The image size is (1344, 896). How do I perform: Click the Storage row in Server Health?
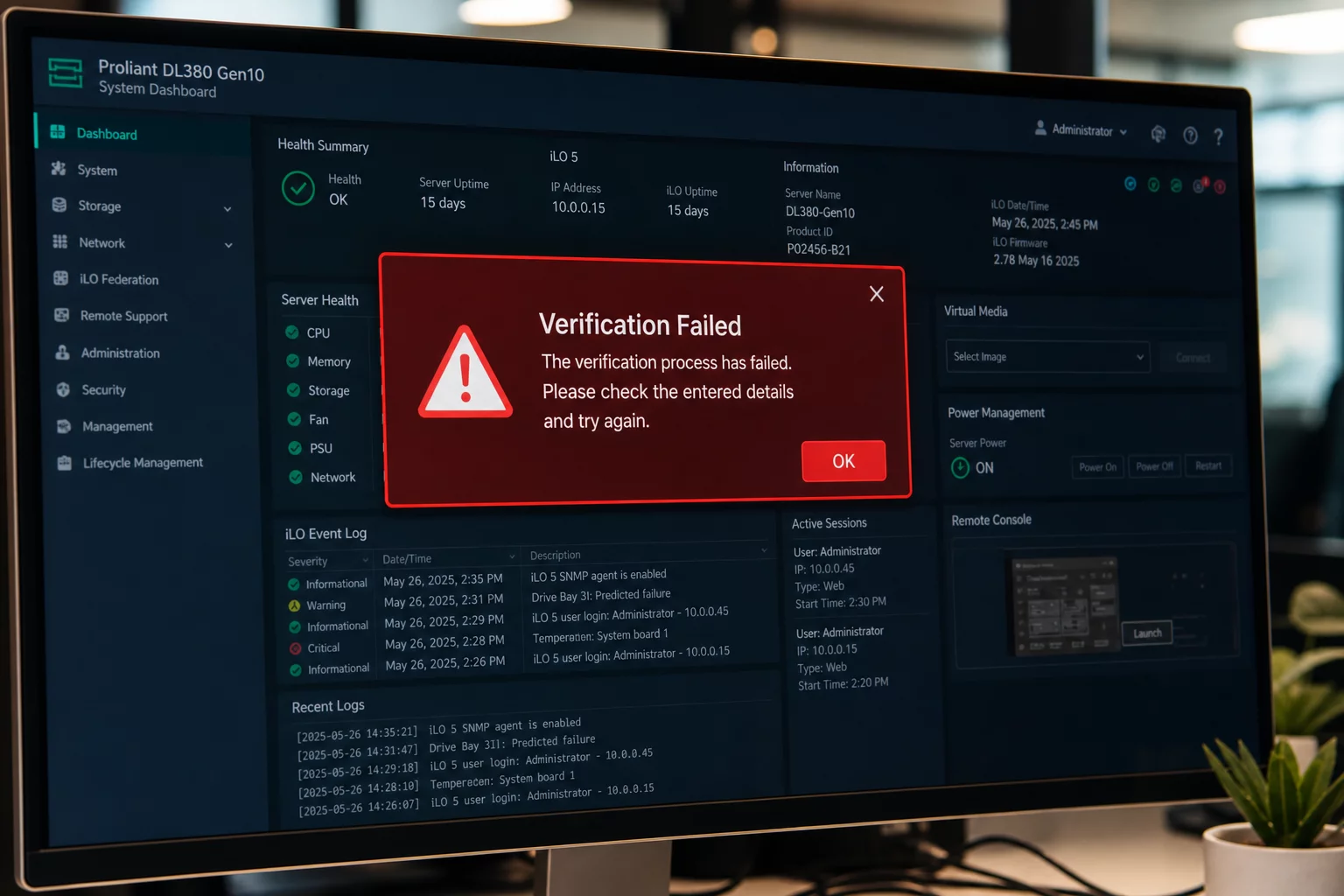[318, 390]
